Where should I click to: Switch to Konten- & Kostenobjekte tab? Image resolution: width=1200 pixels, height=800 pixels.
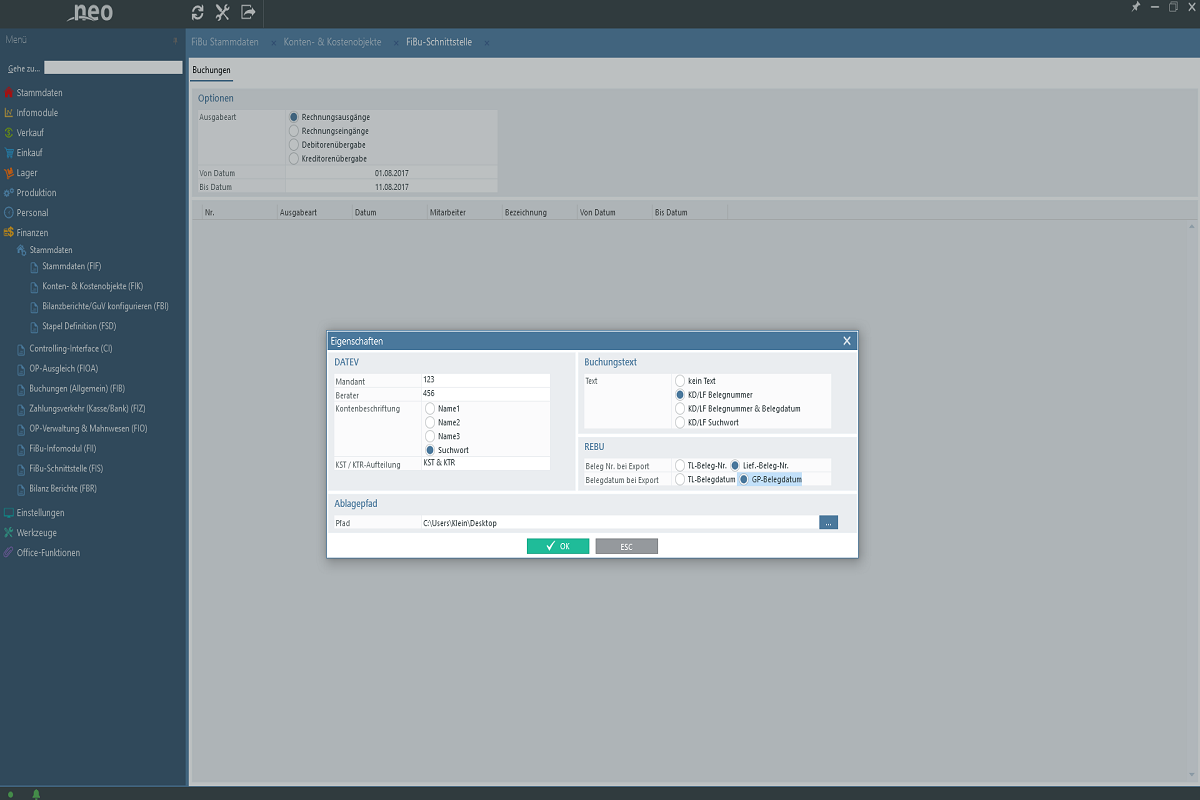[x=332, y=43]
